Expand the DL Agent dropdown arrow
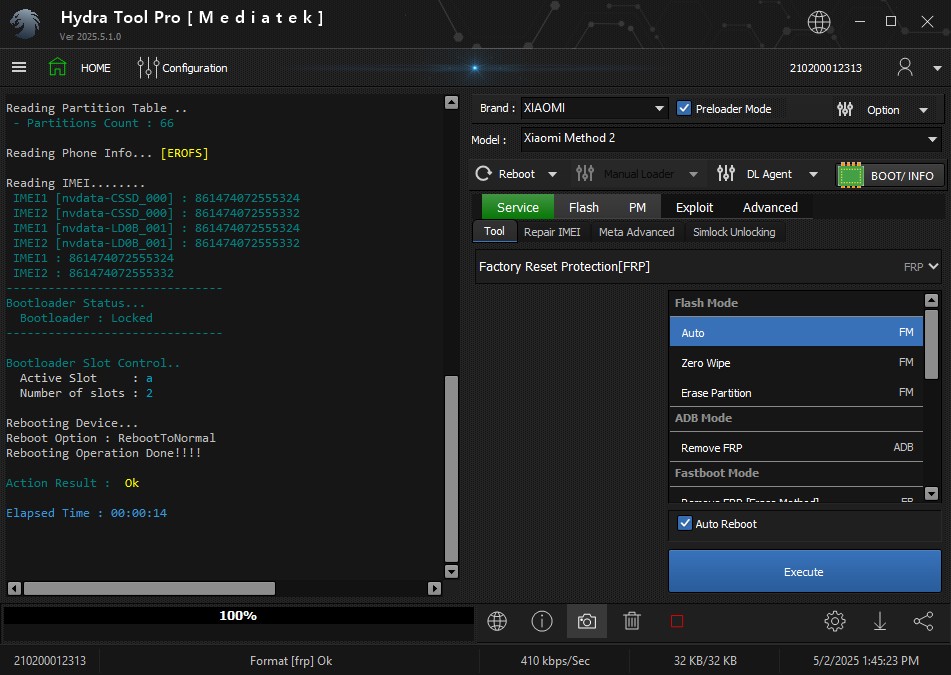This screenshot has width=951, height=675. tap(813, 175)
